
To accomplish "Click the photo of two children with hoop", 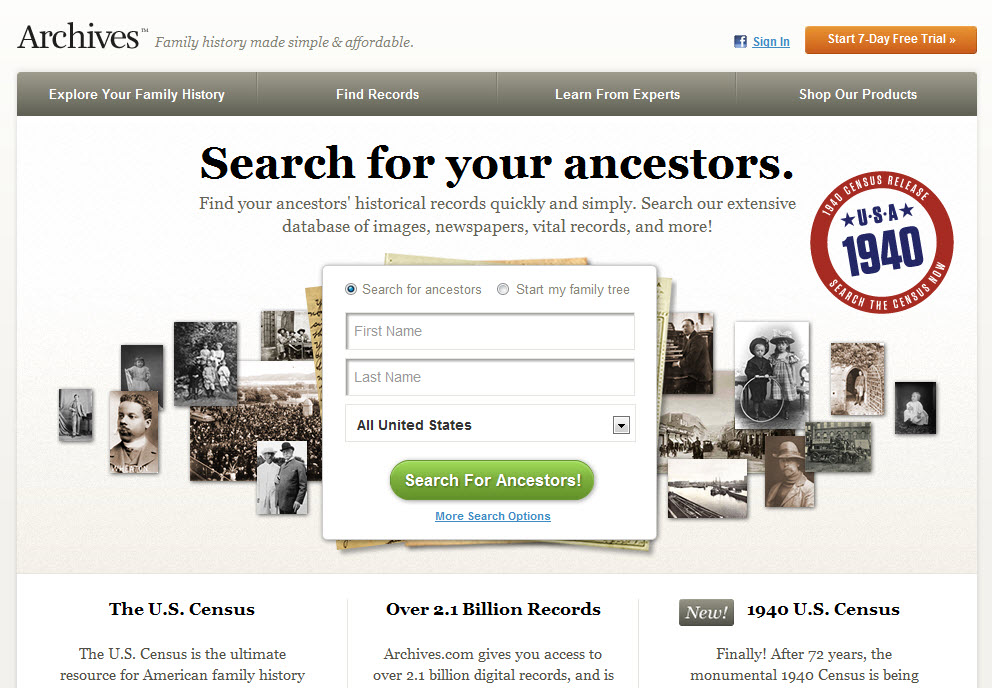I will pyautogui.click(x=772, y=375).
